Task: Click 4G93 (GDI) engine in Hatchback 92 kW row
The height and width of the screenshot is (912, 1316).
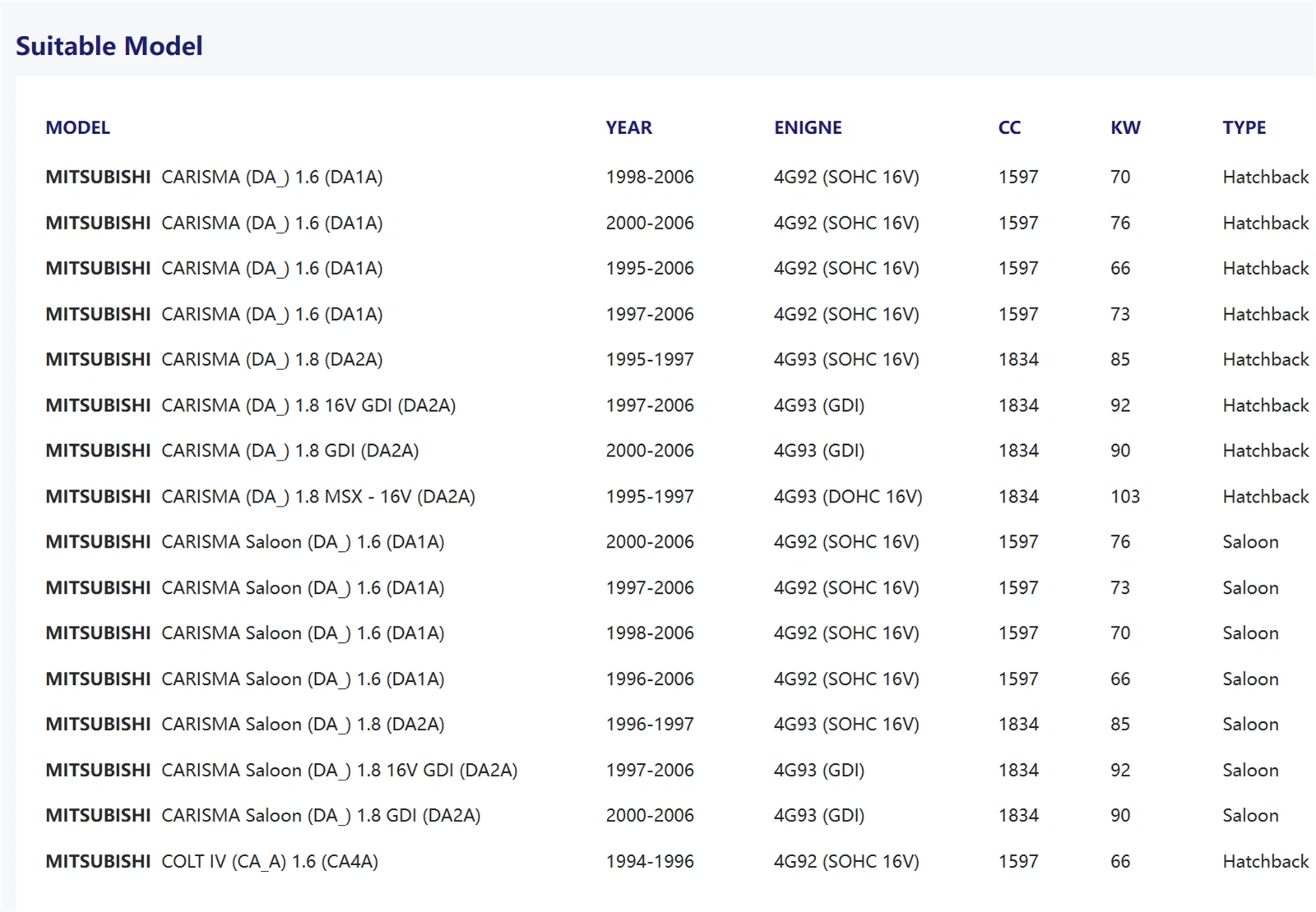Action: tap(819, 405)
